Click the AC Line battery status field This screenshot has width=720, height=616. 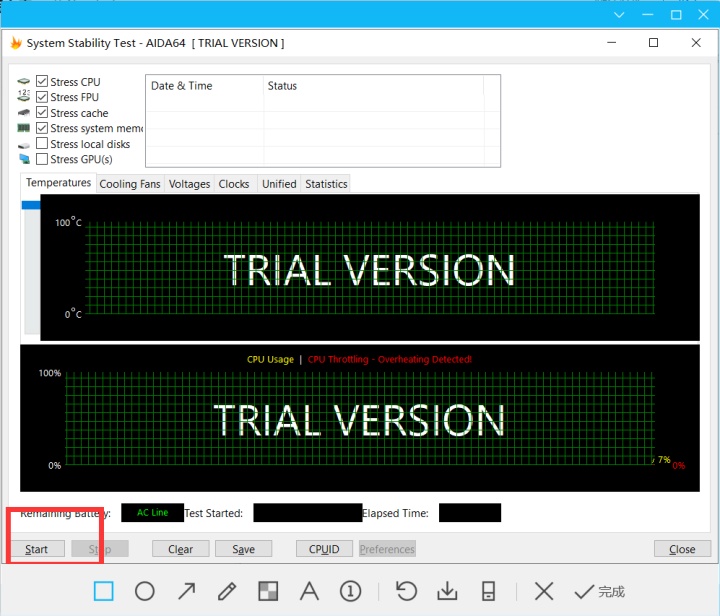click(152, 513)
